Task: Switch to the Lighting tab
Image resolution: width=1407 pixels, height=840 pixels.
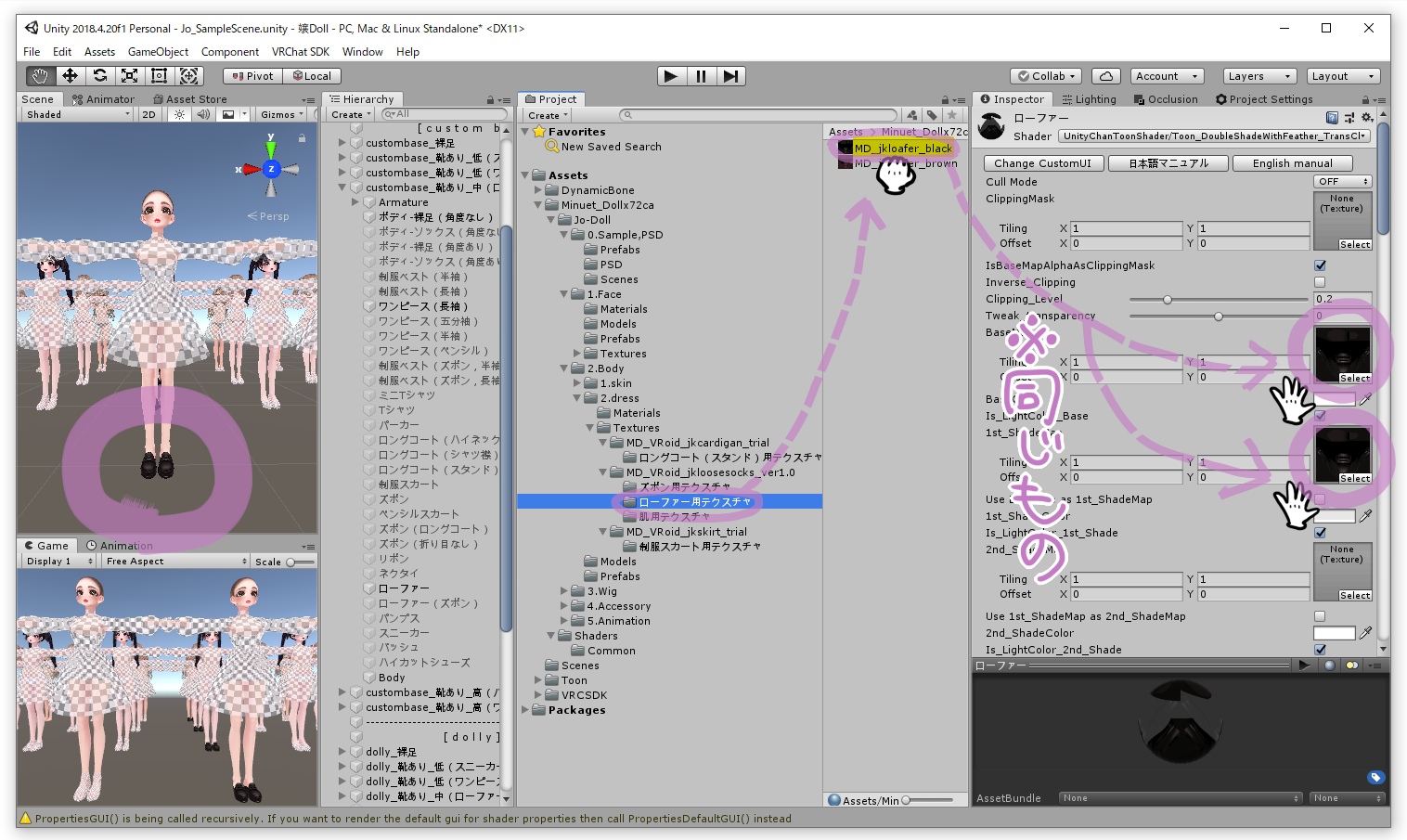Action: click(1089, 99)
